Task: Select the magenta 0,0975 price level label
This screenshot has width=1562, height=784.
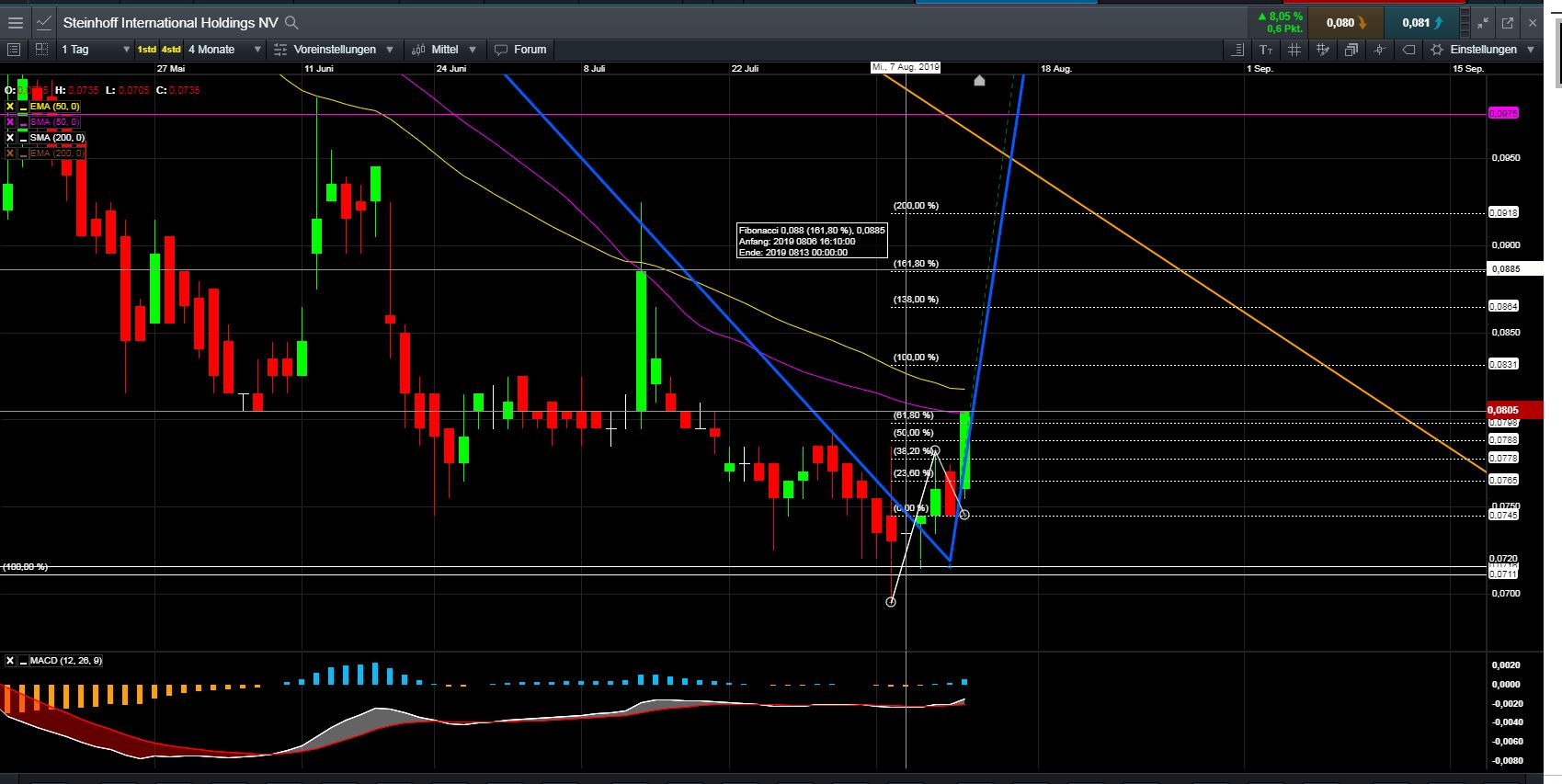Action: coord(1503,113)
